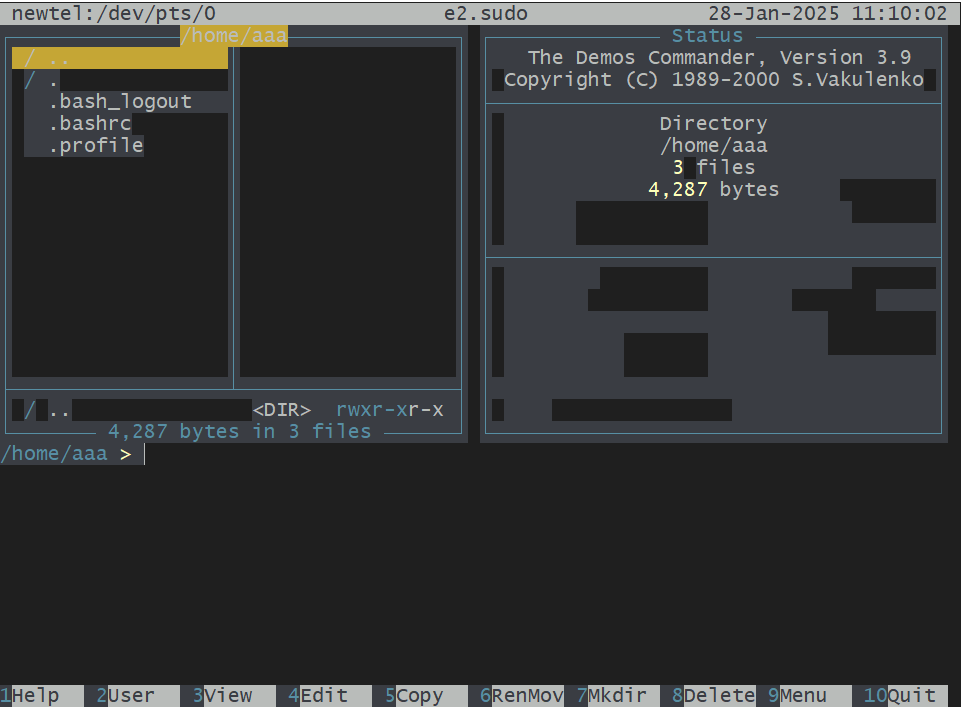Click the /home/aaa panel title
Screen dimensions: 961x707
click(234, 36)
